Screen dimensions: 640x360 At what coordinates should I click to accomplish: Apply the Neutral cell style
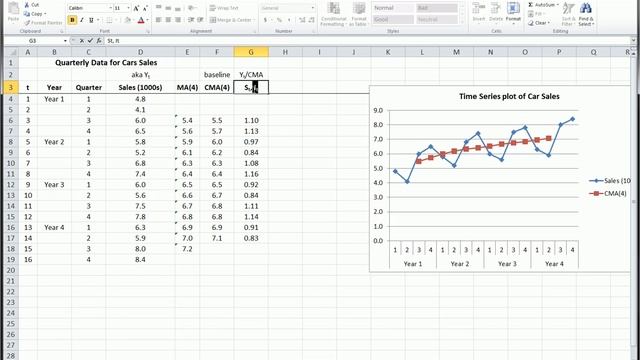point(436,20)
